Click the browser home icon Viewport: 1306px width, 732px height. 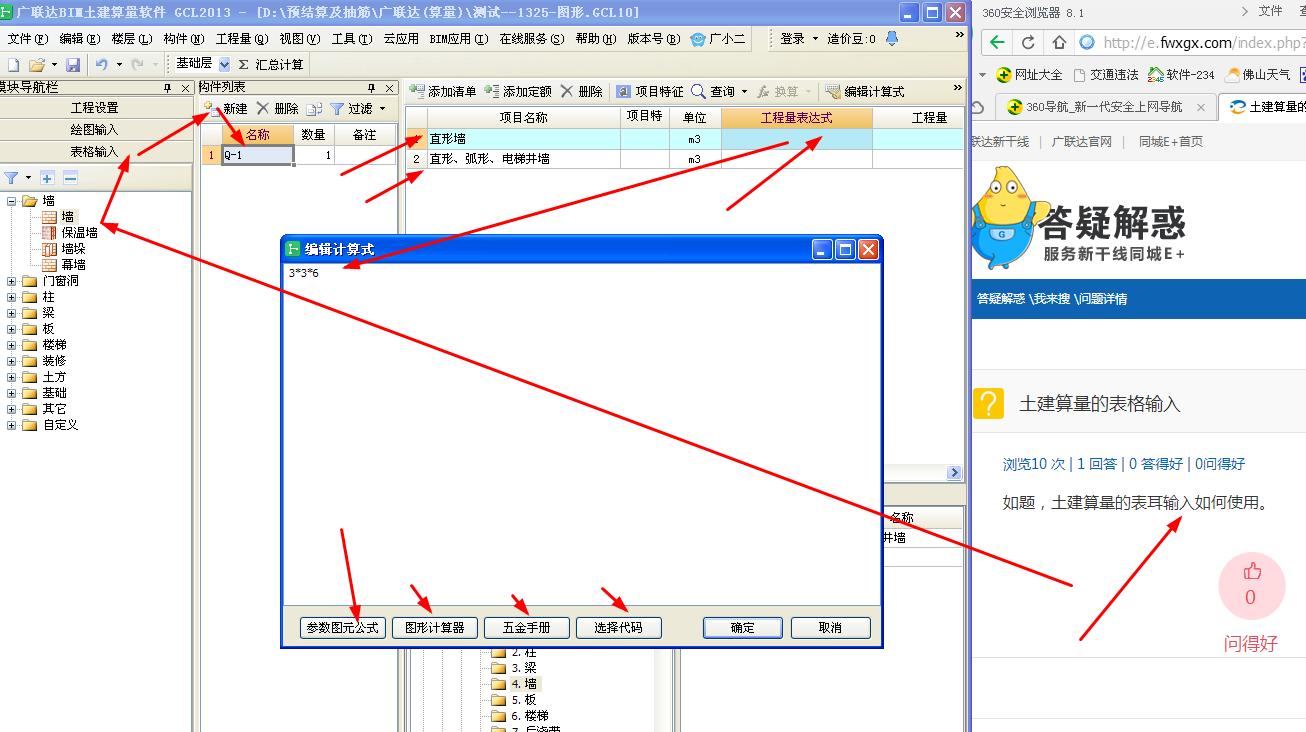pos(1059,43)
